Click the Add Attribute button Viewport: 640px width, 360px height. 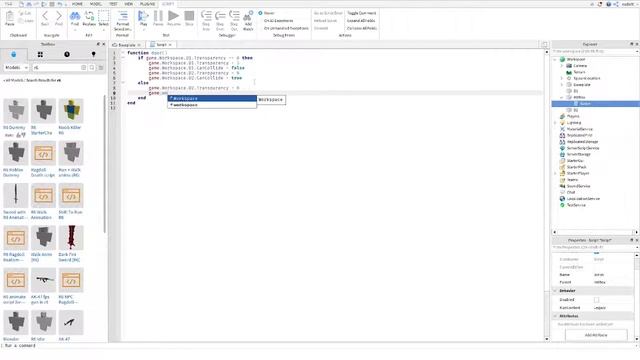[x=596, y=335]
